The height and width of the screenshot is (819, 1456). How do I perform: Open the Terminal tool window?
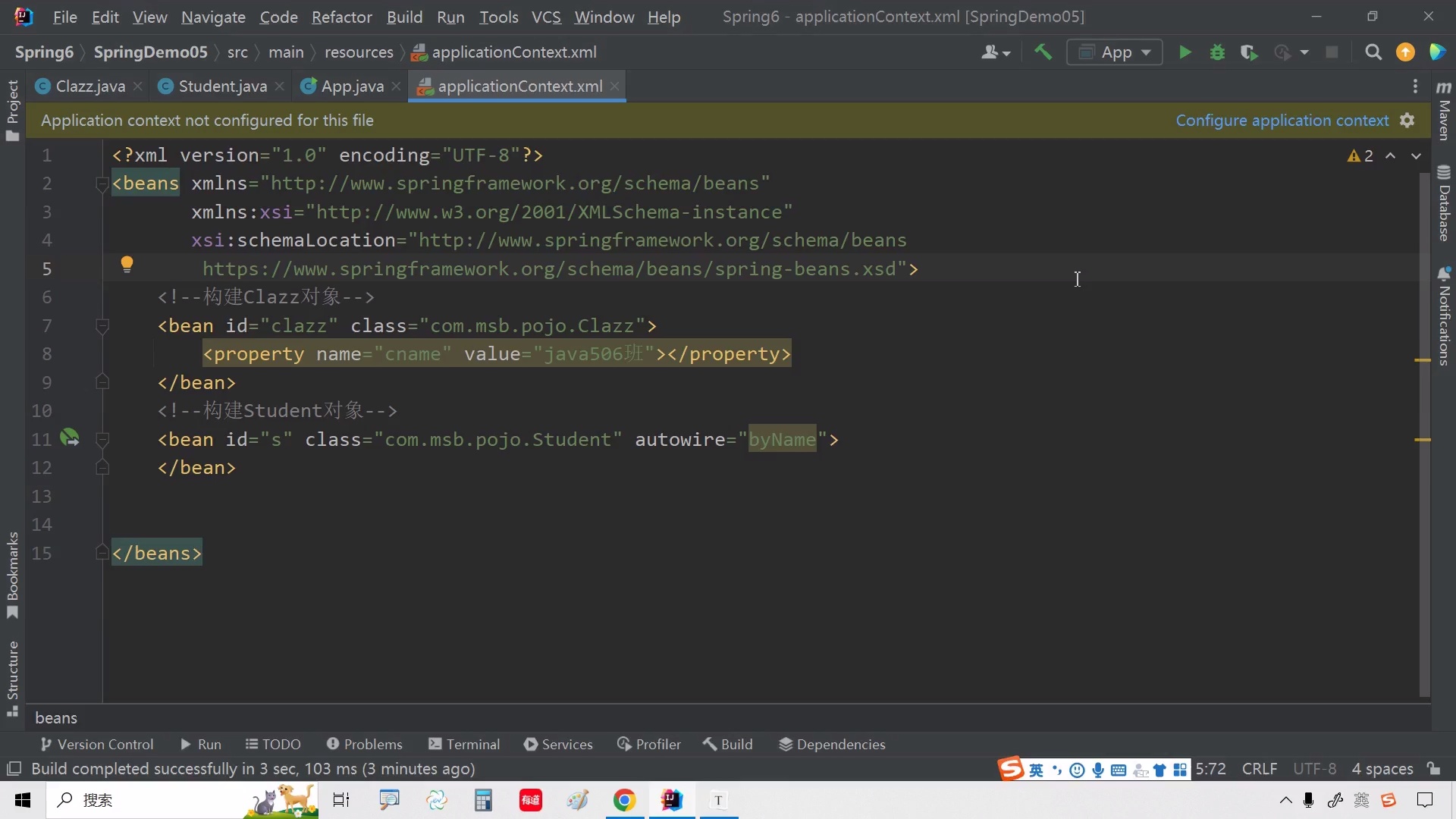pos(464,744)
